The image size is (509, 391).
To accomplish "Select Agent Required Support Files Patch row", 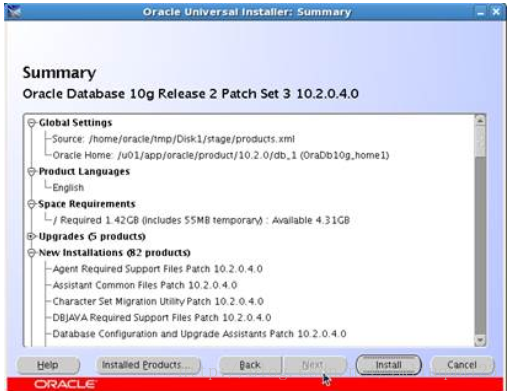I will tap(158, 269).
